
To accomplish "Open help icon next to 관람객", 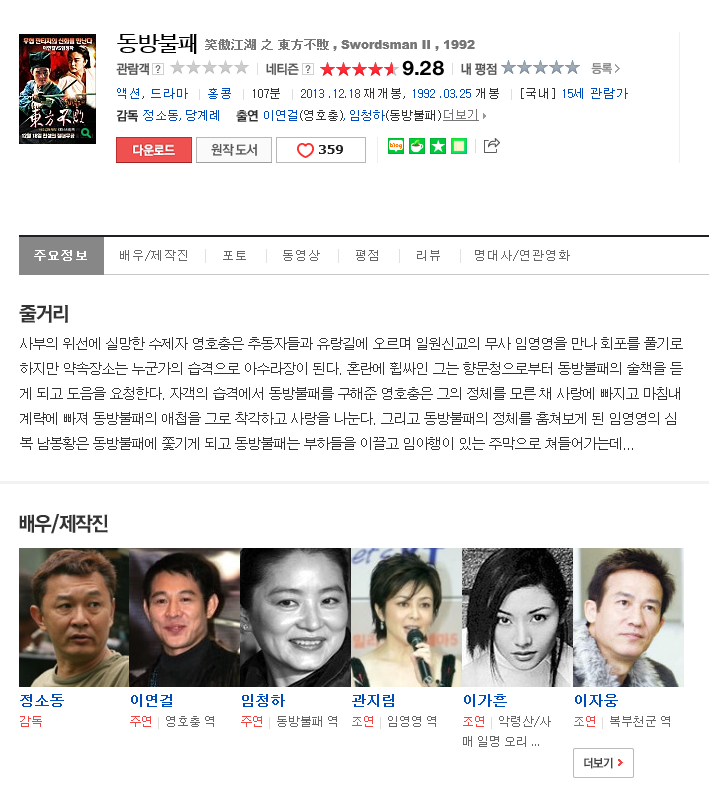I will pyautogui.click(x=158, y=69).
